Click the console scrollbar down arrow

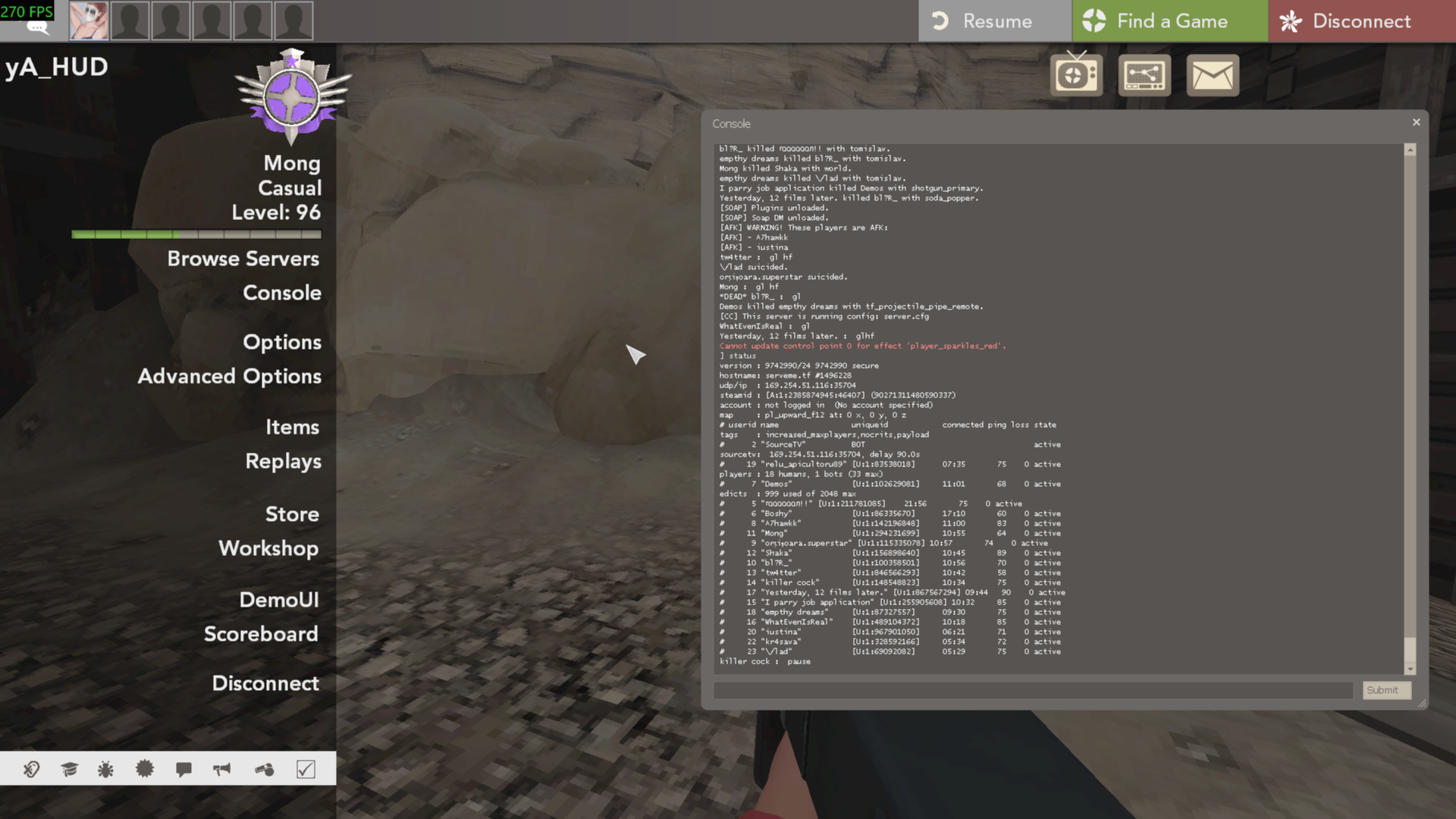[x=1410, y=669]
